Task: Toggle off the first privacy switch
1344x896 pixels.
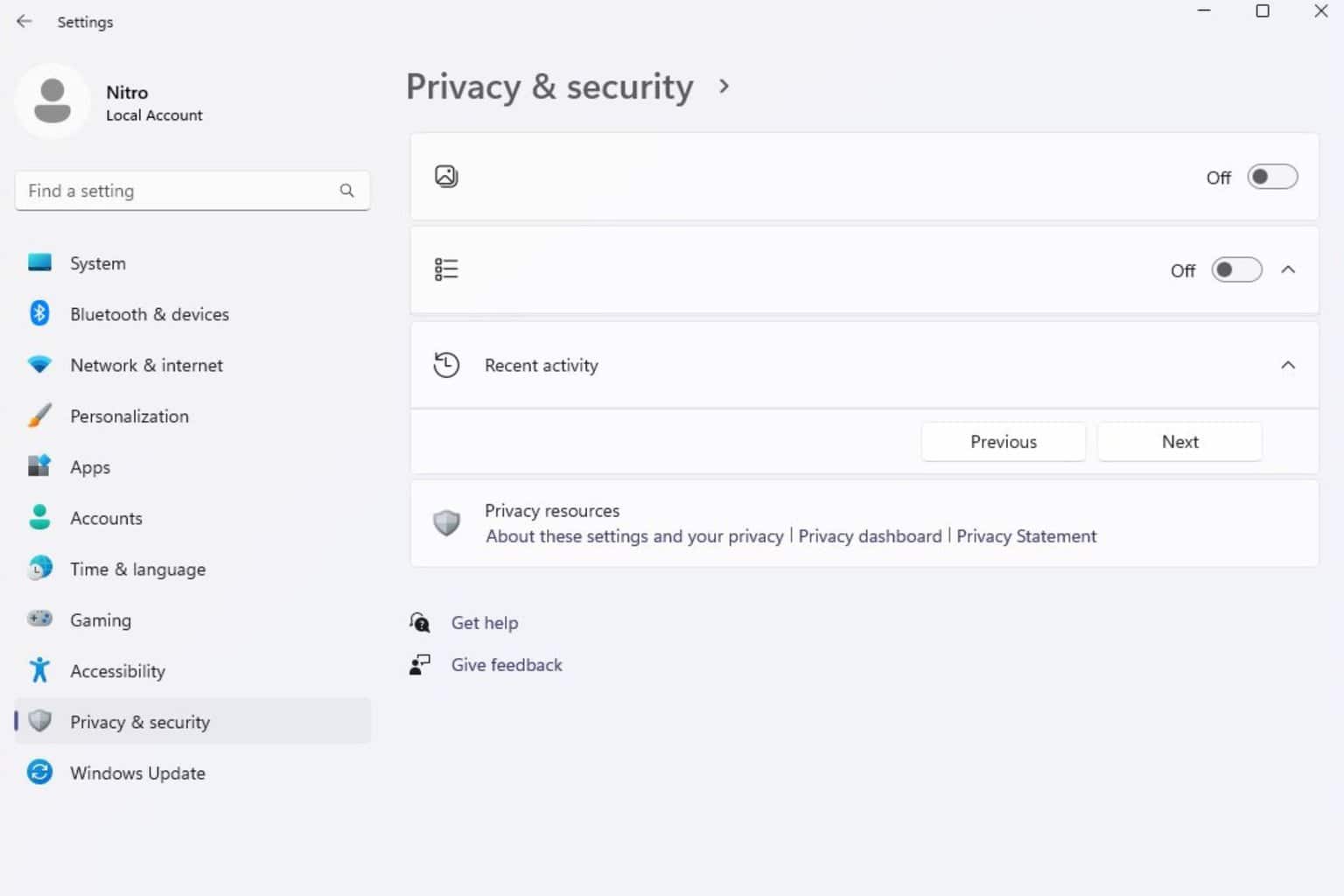Action: [x=1272, y=177]
